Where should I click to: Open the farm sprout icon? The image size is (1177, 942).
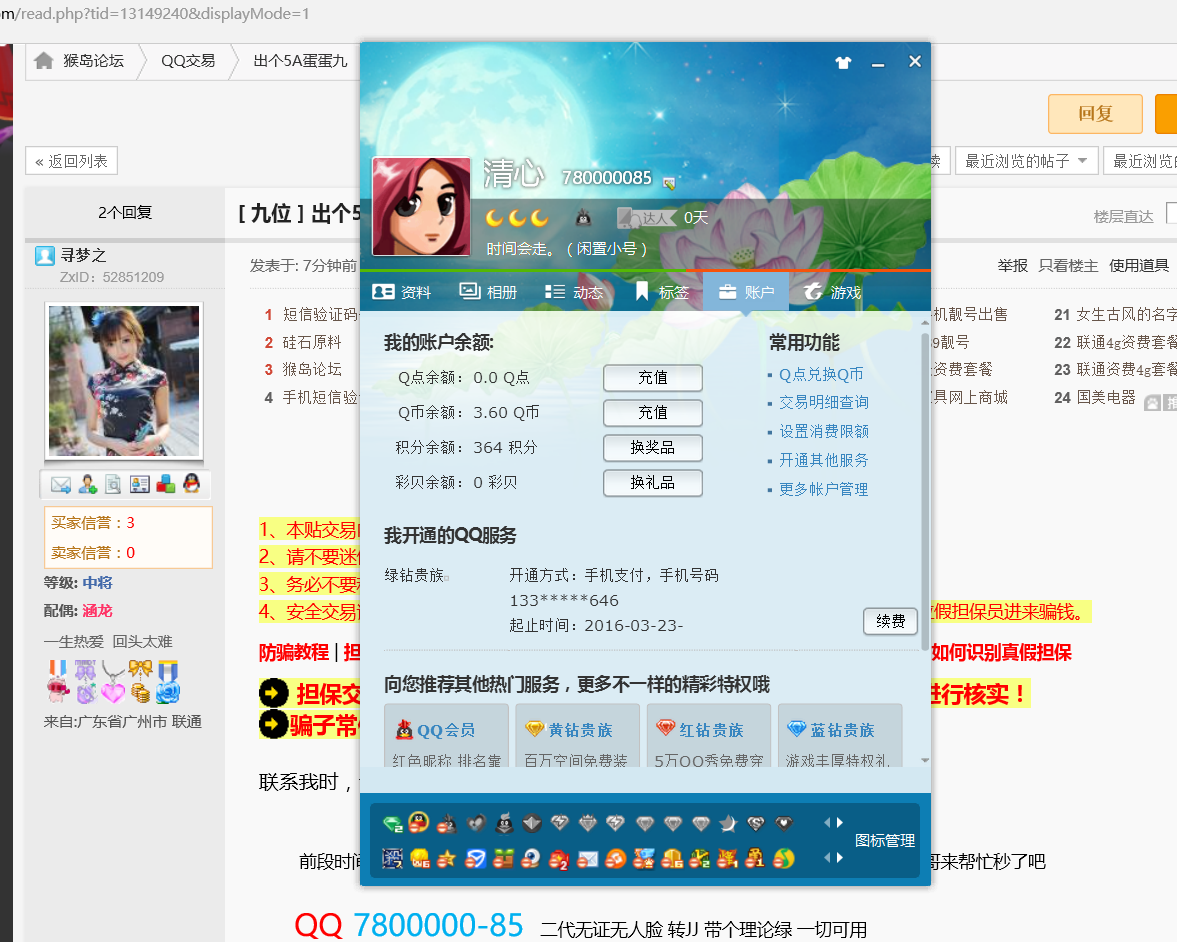pyautogui.click(x=504, y=859)
